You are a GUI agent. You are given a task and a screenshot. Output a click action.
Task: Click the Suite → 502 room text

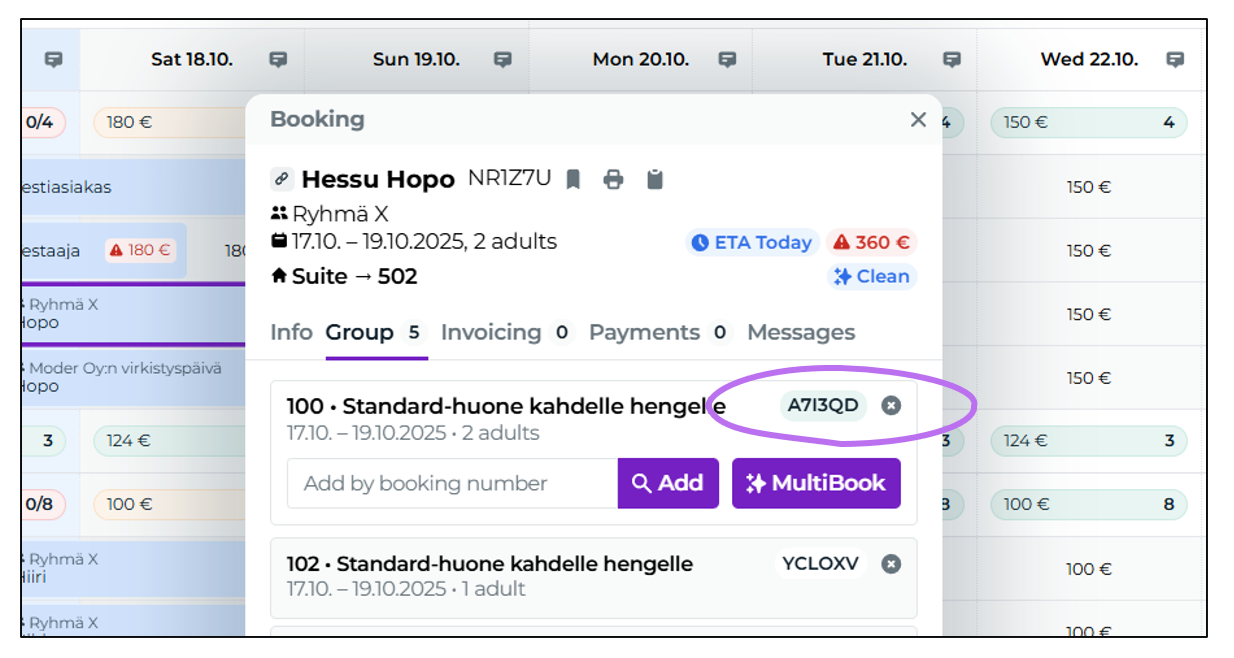pos(354,277)
